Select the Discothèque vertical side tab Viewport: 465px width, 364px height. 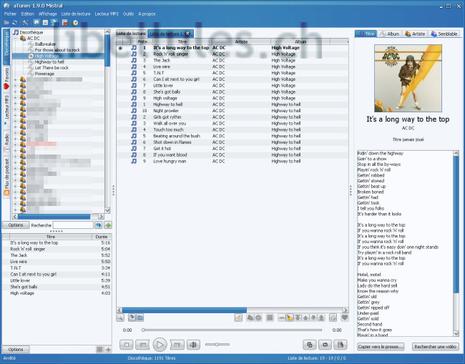coord(6,46)
